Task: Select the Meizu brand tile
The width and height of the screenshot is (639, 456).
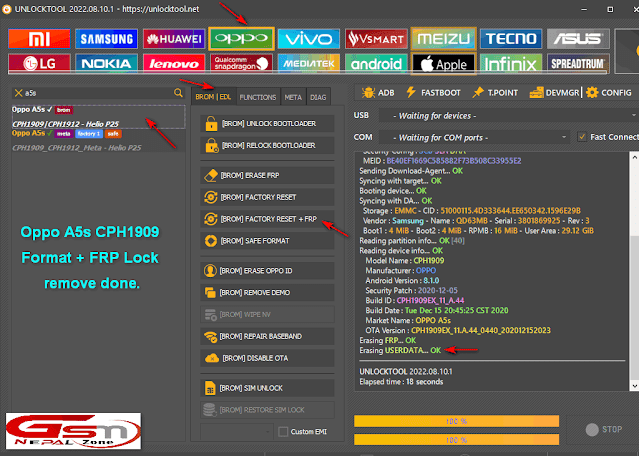Action: [x=443, y=39]
